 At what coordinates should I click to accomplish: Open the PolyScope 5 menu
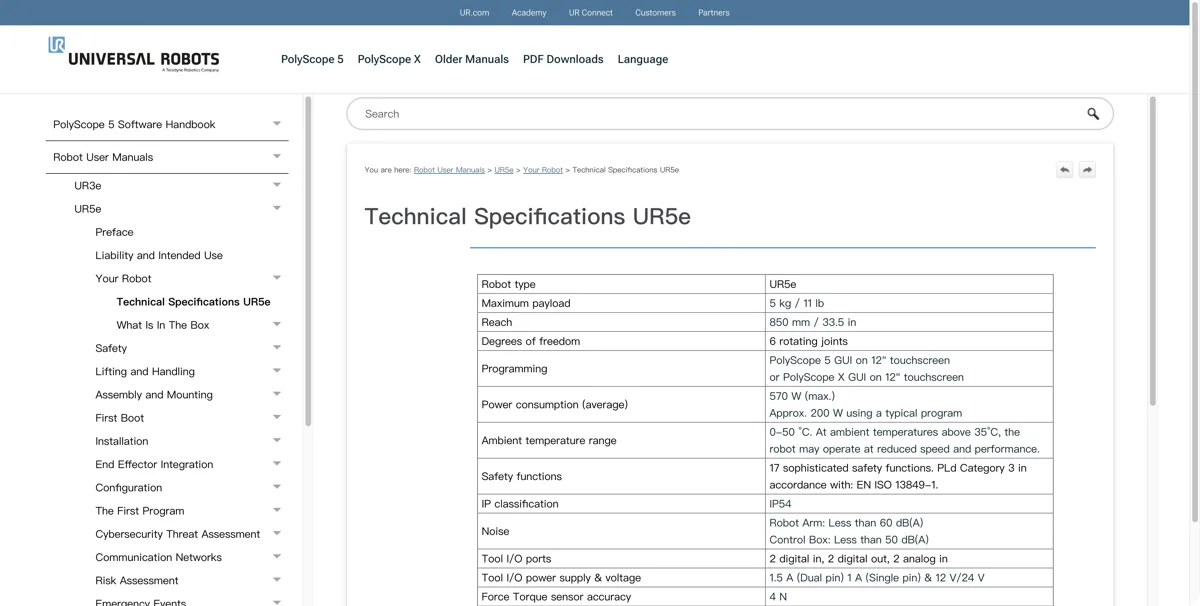tap(312, 59)
